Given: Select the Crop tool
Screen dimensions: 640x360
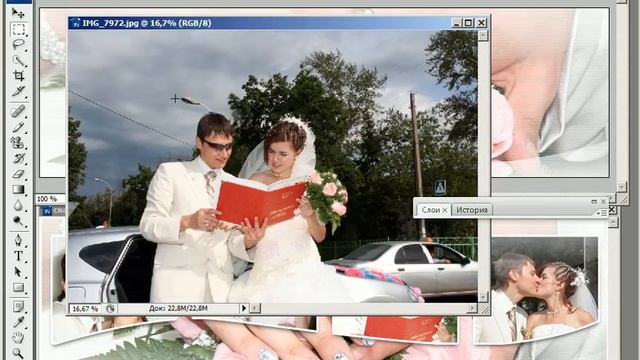Looking at the screenshot, I should 18,76.
